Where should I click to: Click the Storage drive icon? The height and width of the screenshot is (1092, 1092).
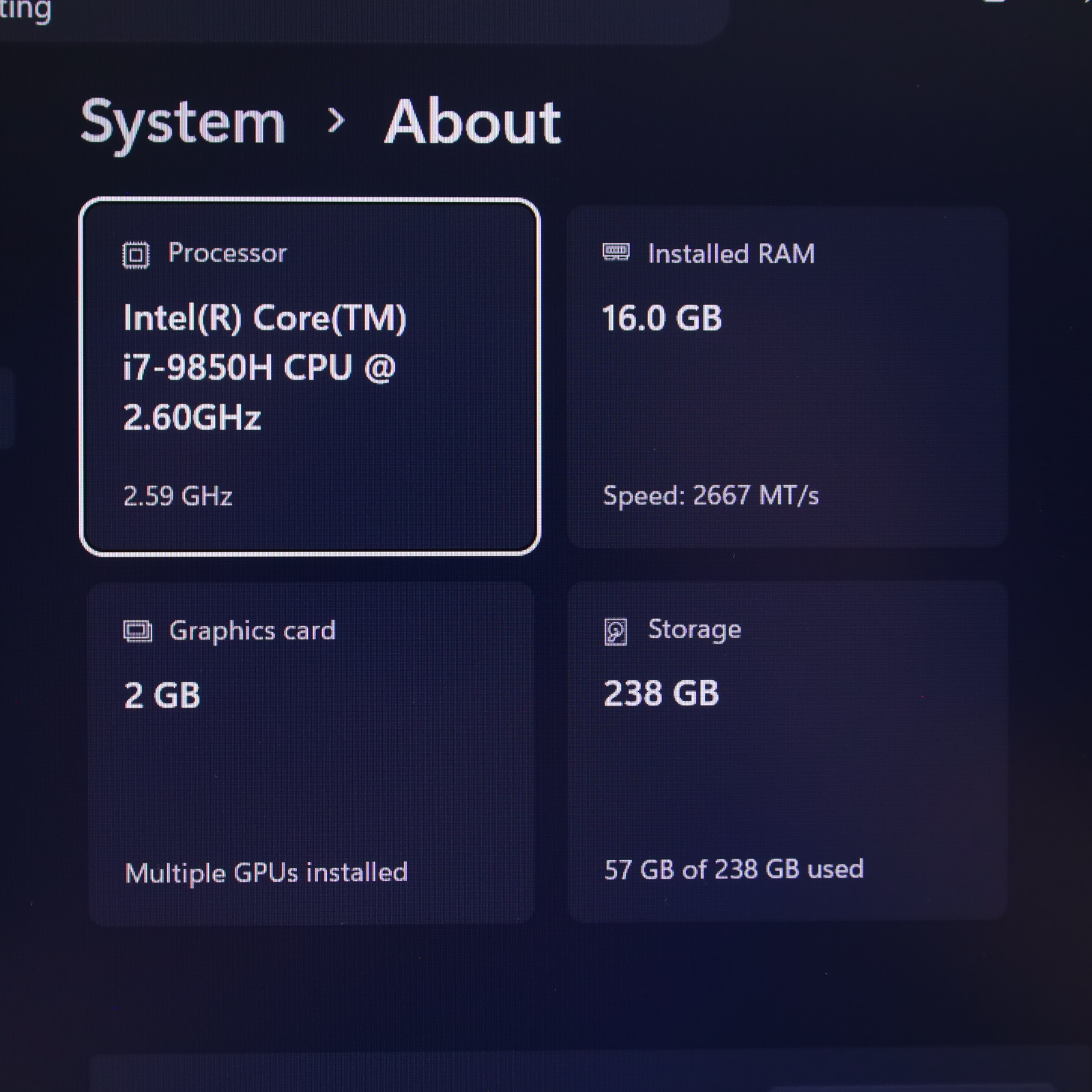tap(616, 631)
